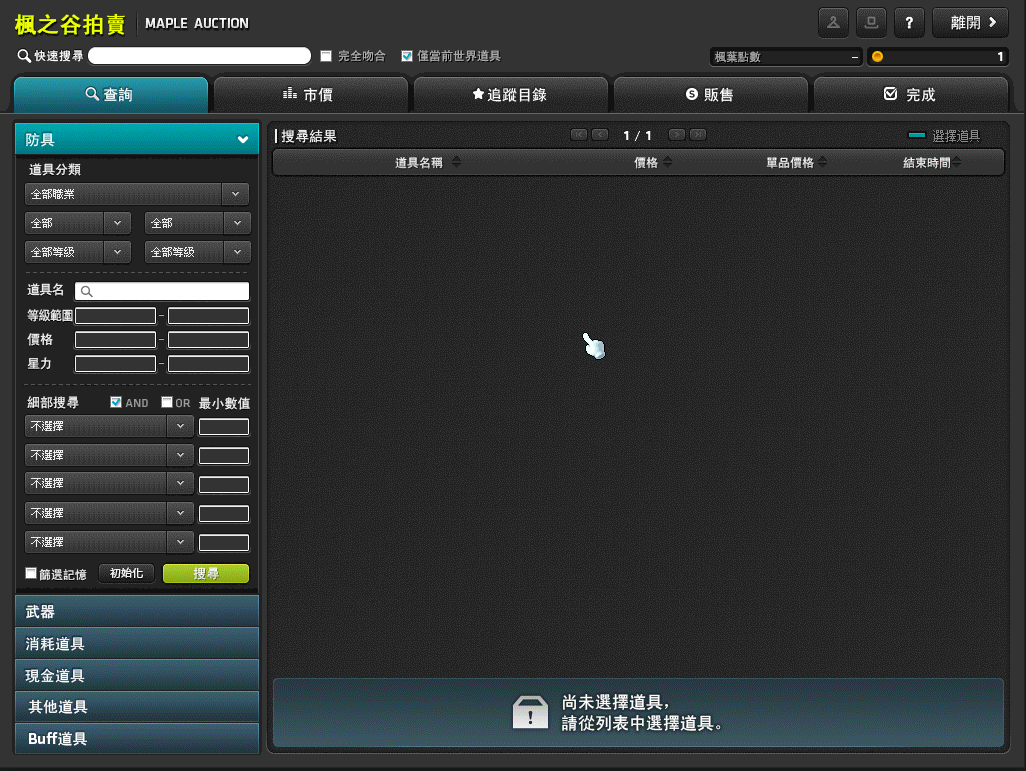Open the 追蹤目錄 tab

510,95
